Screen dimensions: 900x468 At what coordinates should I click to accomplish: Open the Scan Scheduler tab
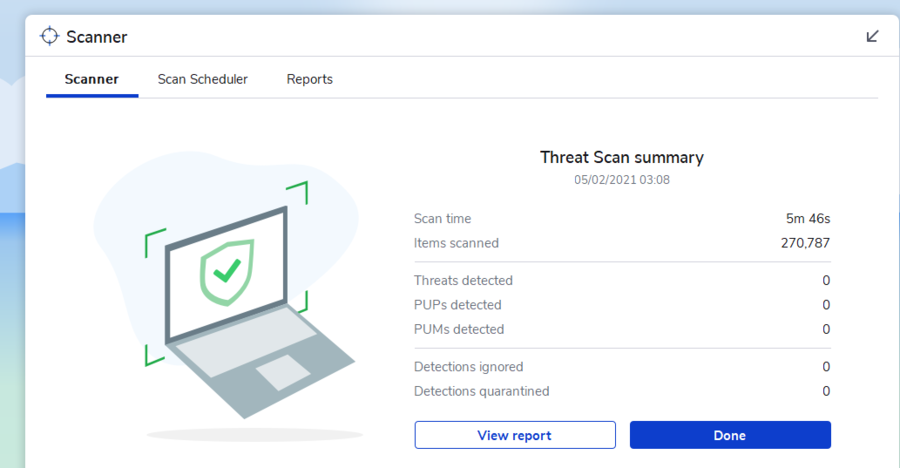click(x=203, y=79)
